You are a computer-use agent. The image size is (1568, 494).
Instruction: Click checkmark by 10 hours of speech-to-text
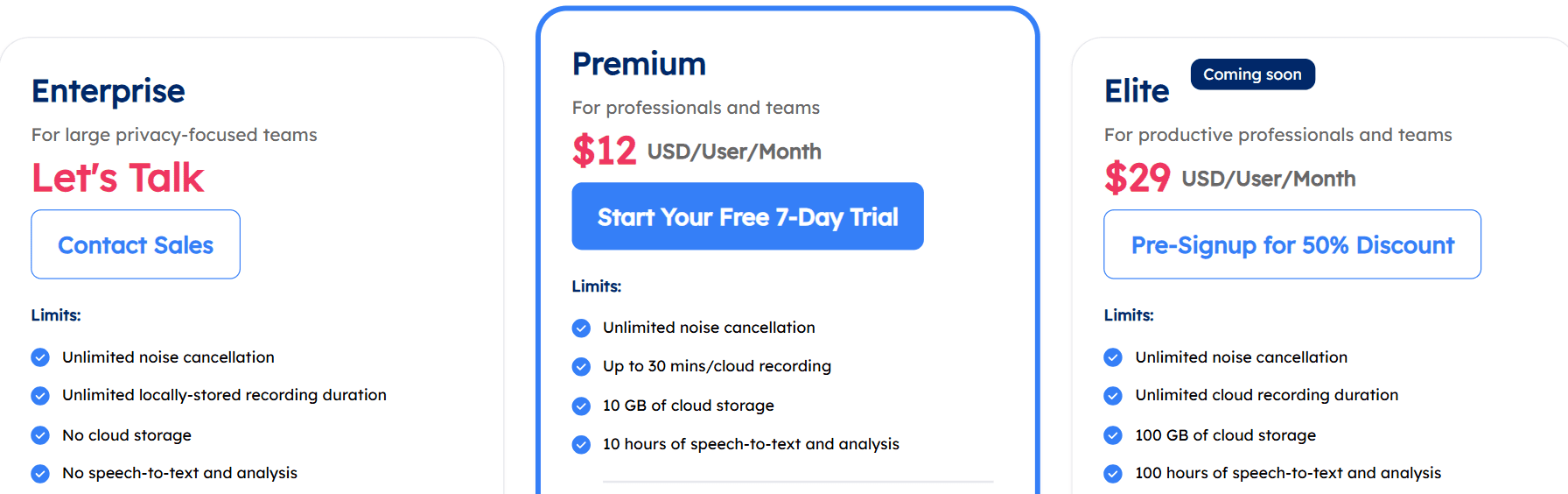click(581, 445)
